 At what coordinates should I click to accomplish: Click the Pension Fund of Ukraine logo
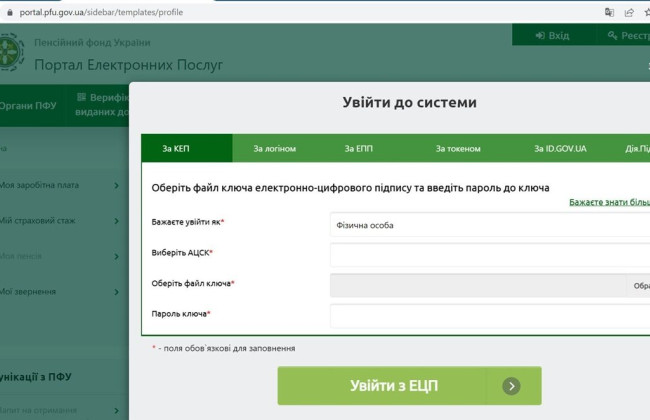pyautogui.click(x=12, y=52)
